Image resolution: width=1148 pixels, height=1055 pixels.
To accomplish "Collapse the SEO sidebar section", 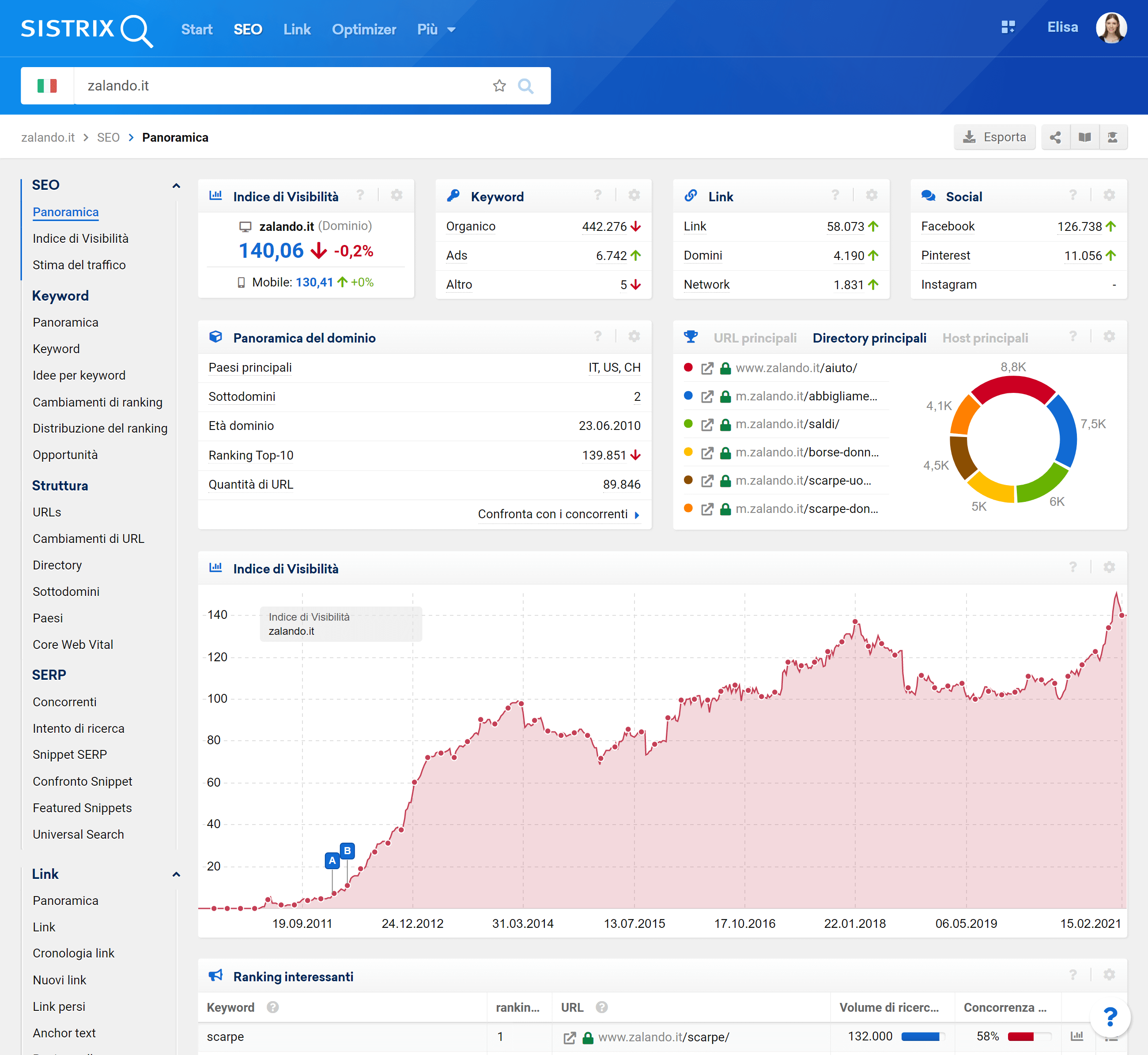I will pos(176,185).
